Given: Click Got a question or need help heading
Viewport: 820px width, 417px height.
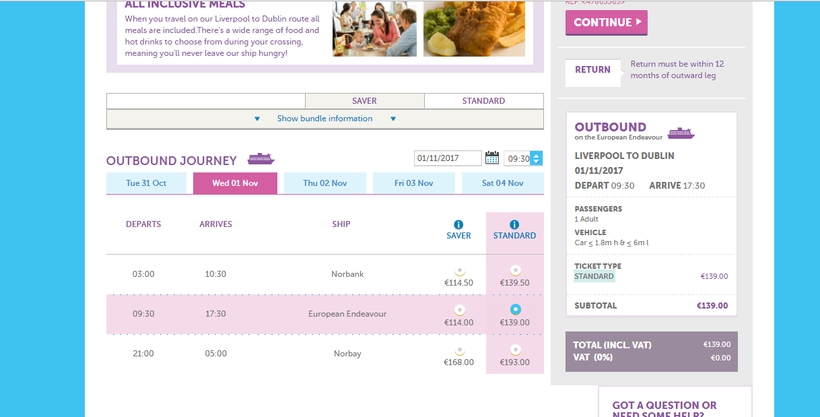Looking at the screenshot, I should pyautogui.click(x=664, y=410).
